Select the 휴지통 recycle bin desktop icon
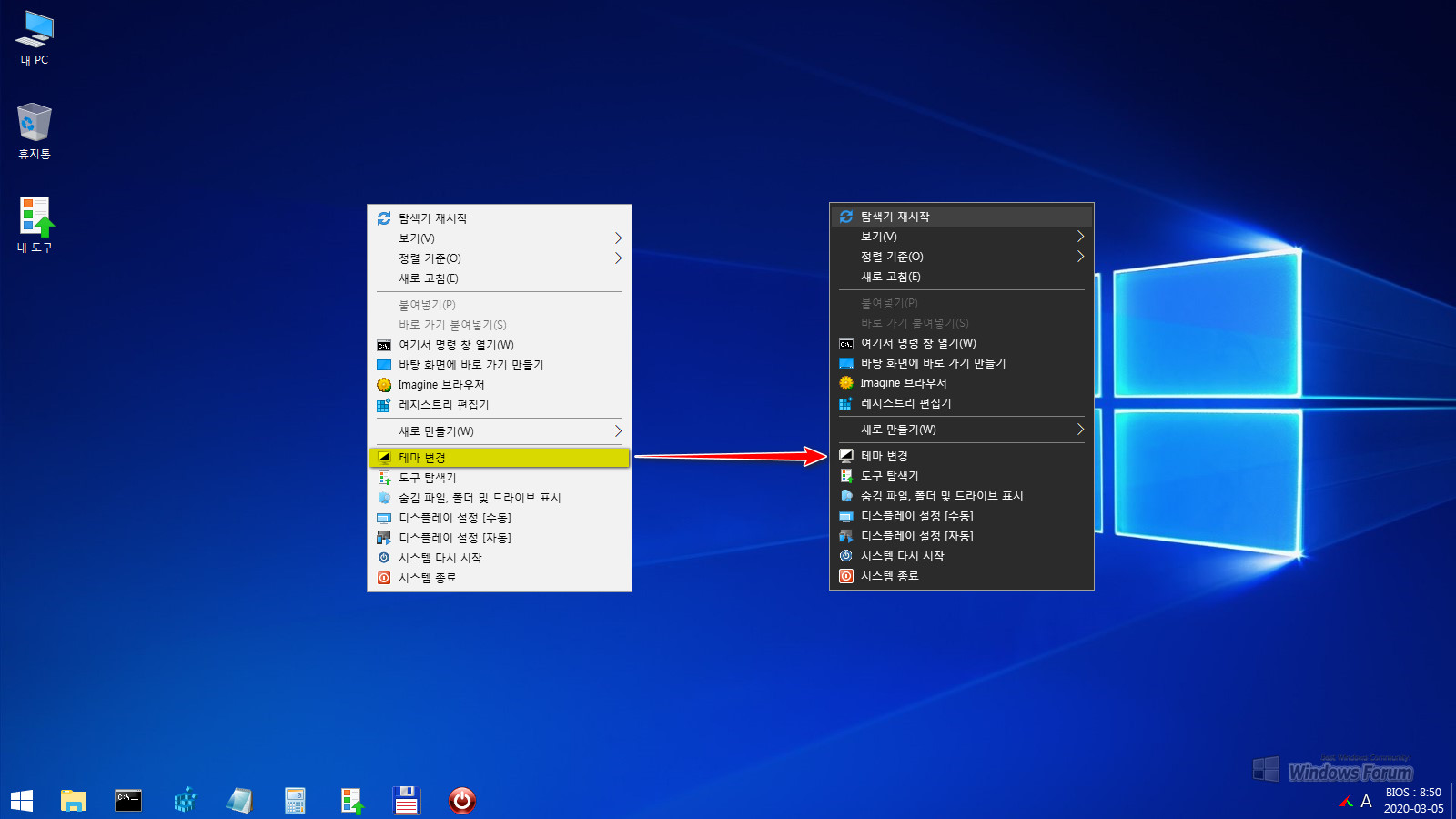This screenshot has width=1456, height=819. 35,132
